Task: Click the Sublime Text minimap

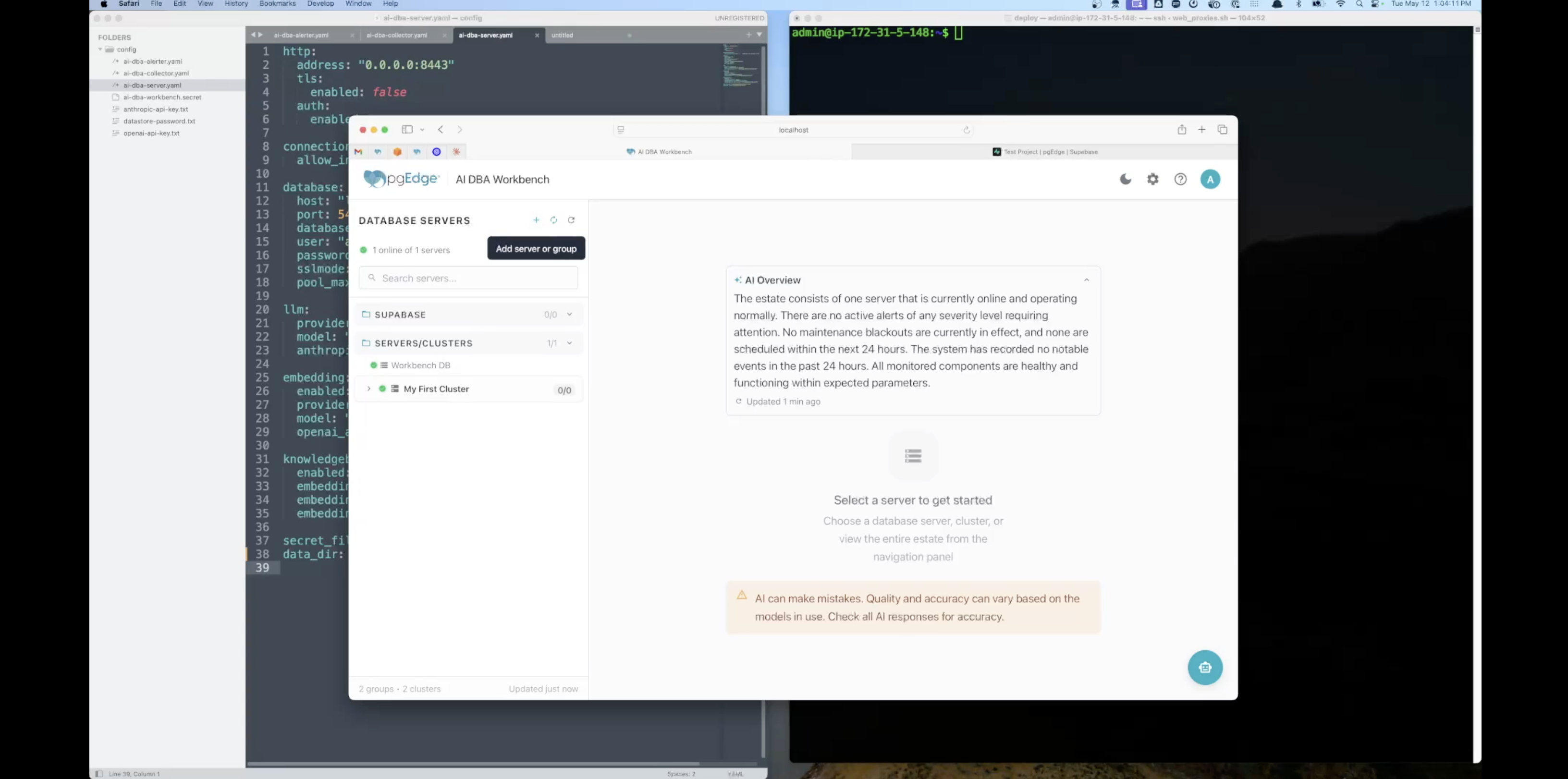Action: pos(741,65)
